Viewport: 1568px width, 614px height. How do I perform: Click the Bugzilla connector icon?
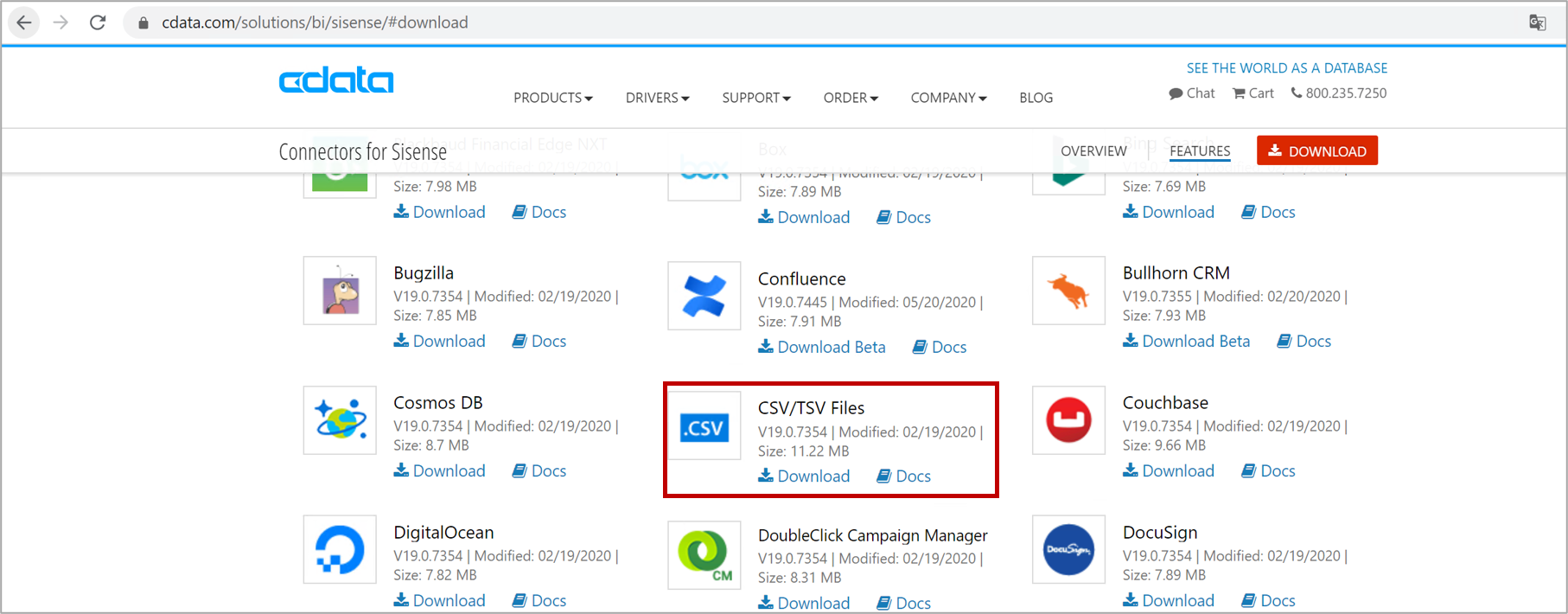coord(340,291)
